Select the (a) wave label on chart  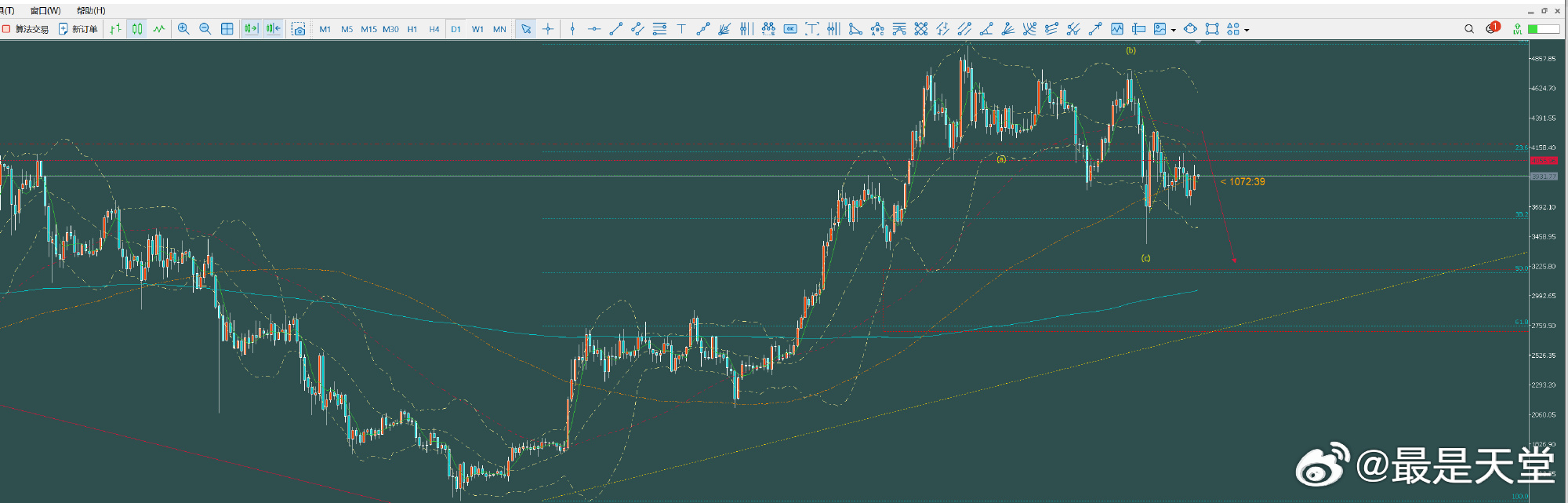[x=1001, y=159]
